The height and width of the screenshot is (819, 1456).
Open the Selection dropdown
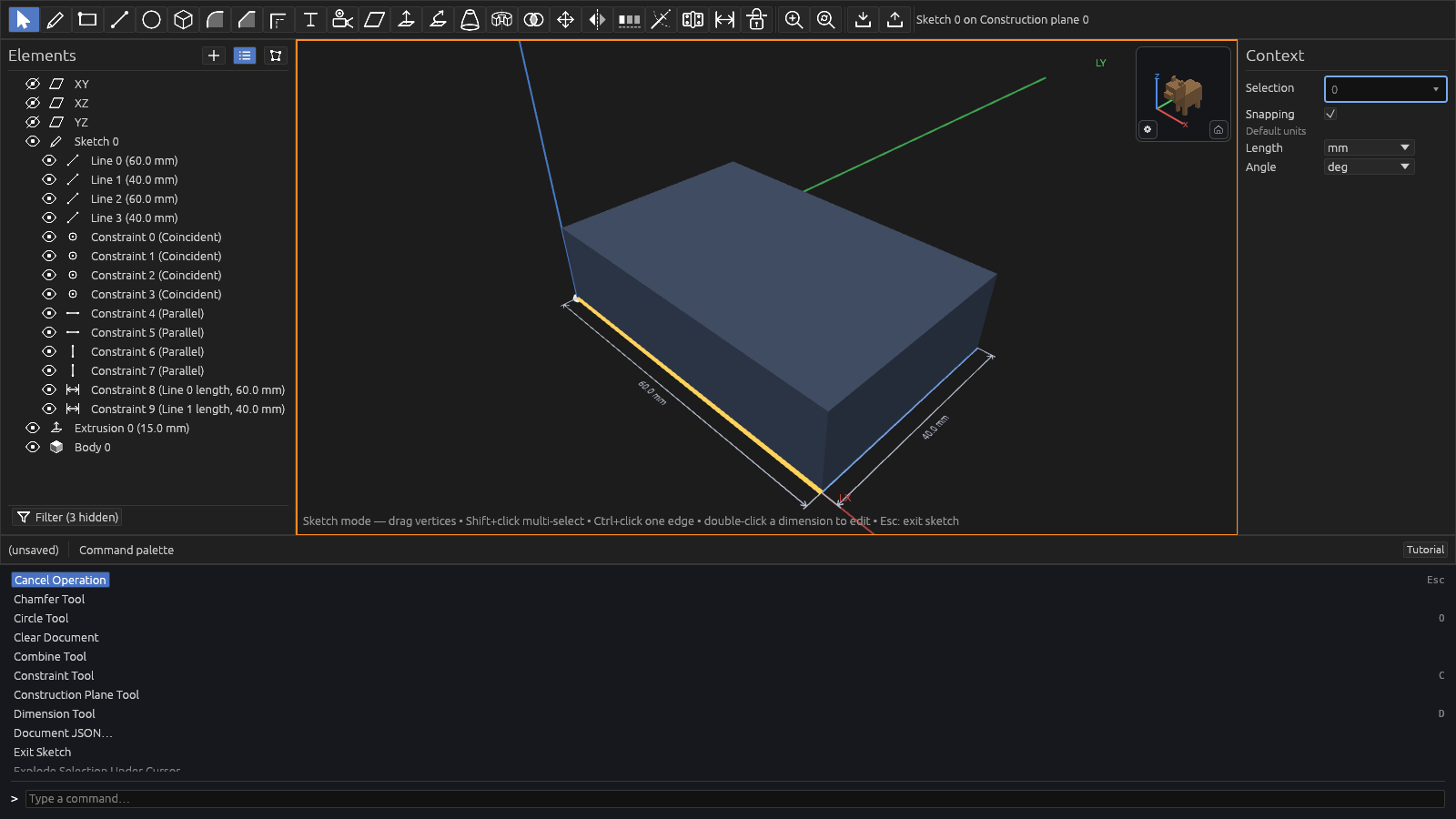(1385, 89)
